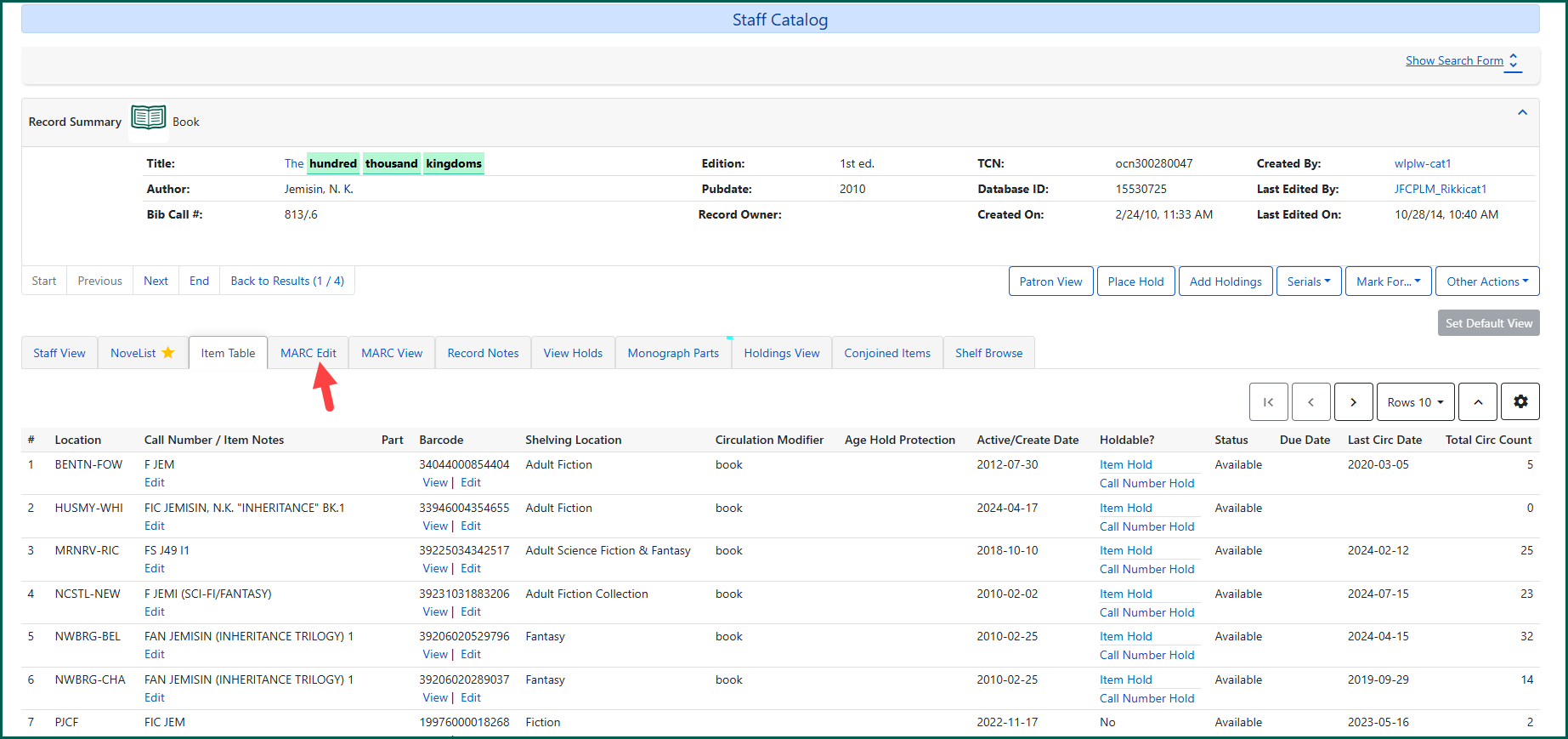Jump to first page of item grid
The height and width of the screenshot is (739, 1568).
point(1268,402)
